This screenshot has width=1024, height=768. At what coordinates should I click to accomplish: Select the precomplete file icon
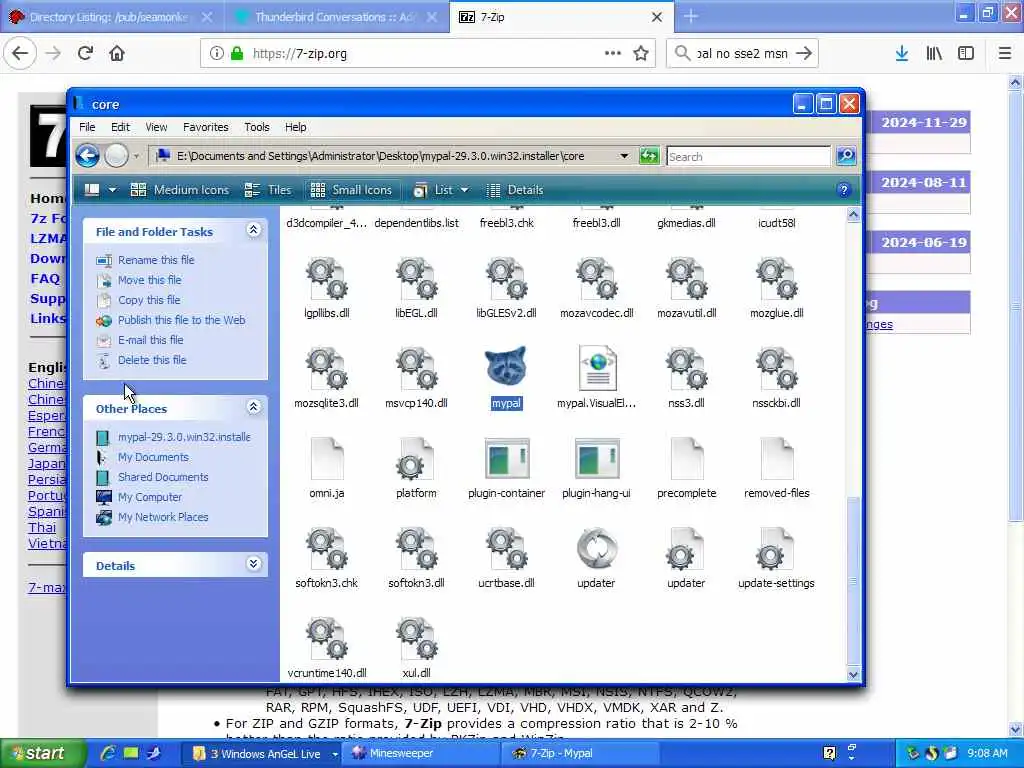(687, 458)
